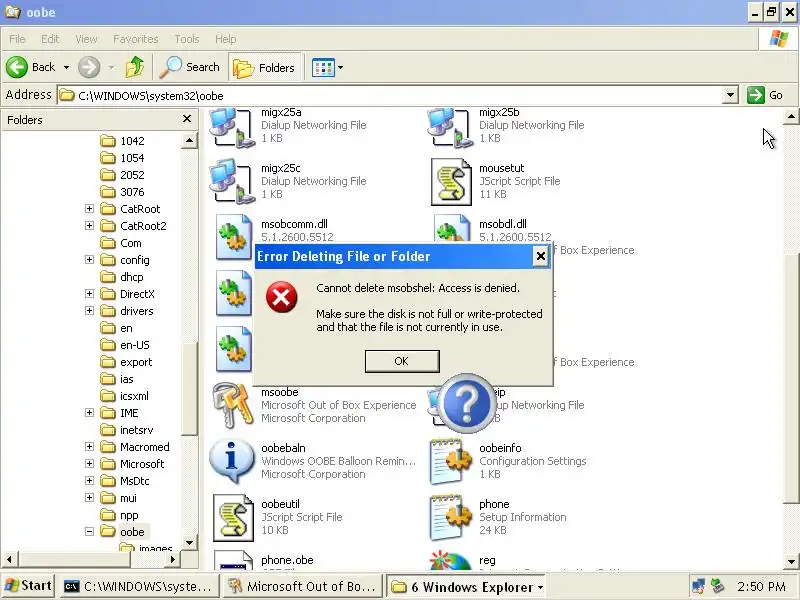Select the phone.obe file

(x=287, y=560)
